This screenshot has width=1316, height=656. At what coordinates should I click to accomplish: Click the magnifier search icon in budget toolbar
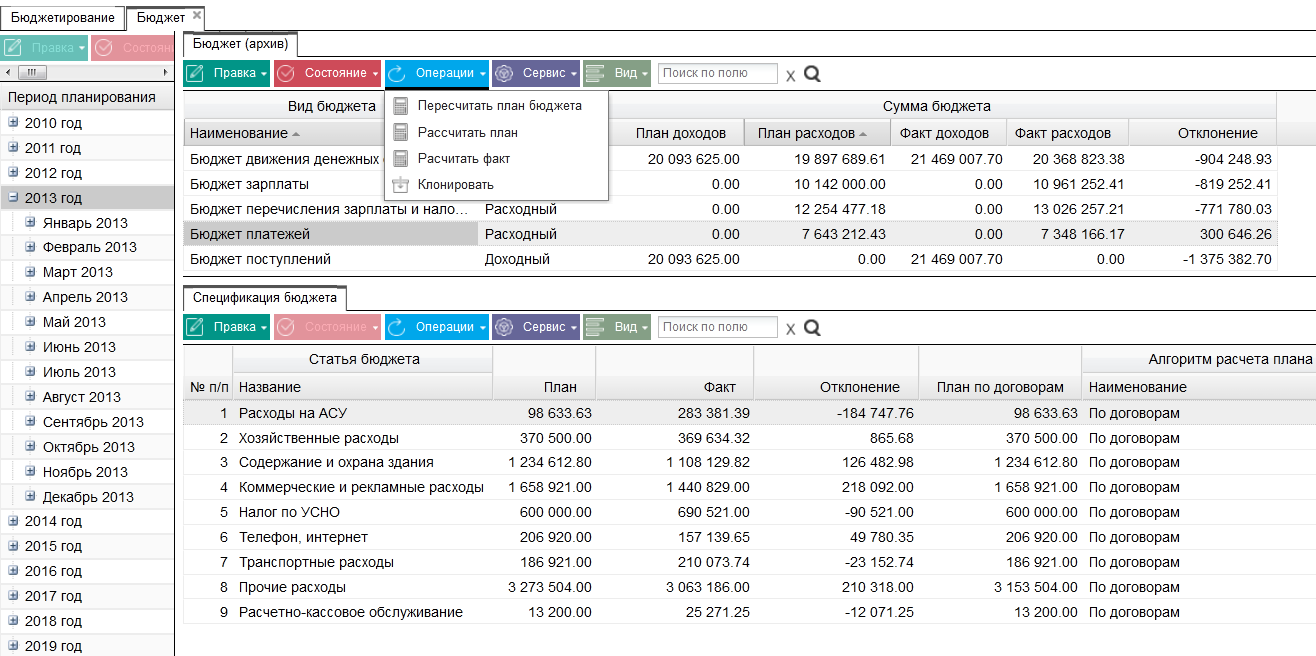pos(812,73)
